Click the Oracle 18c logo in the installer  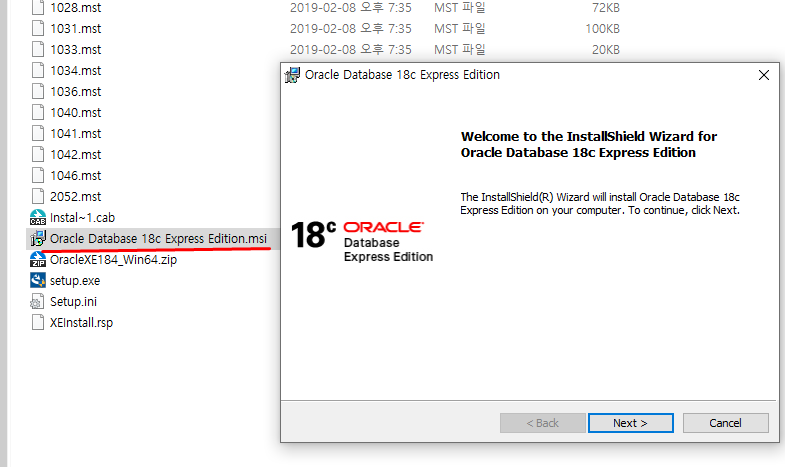pos(362,242)
